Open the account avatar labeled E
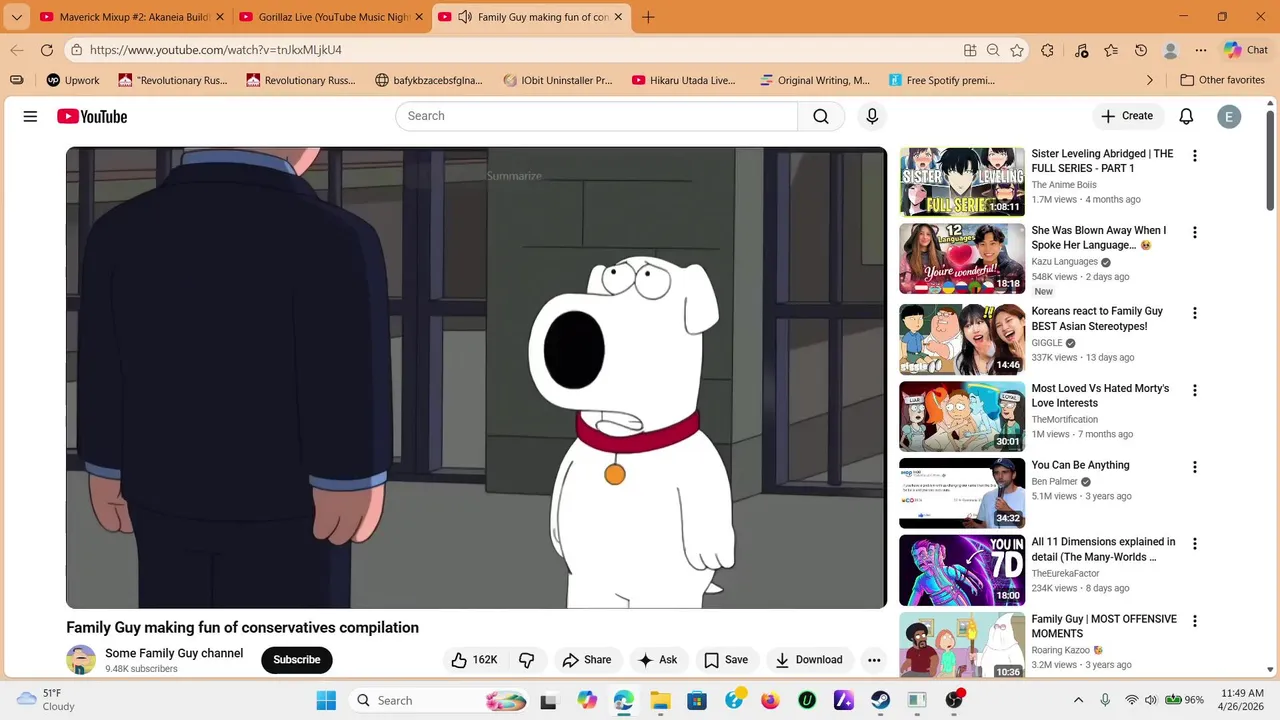Image resolution: width=1280 pixels, height=720 pixels. [1229, 117]
